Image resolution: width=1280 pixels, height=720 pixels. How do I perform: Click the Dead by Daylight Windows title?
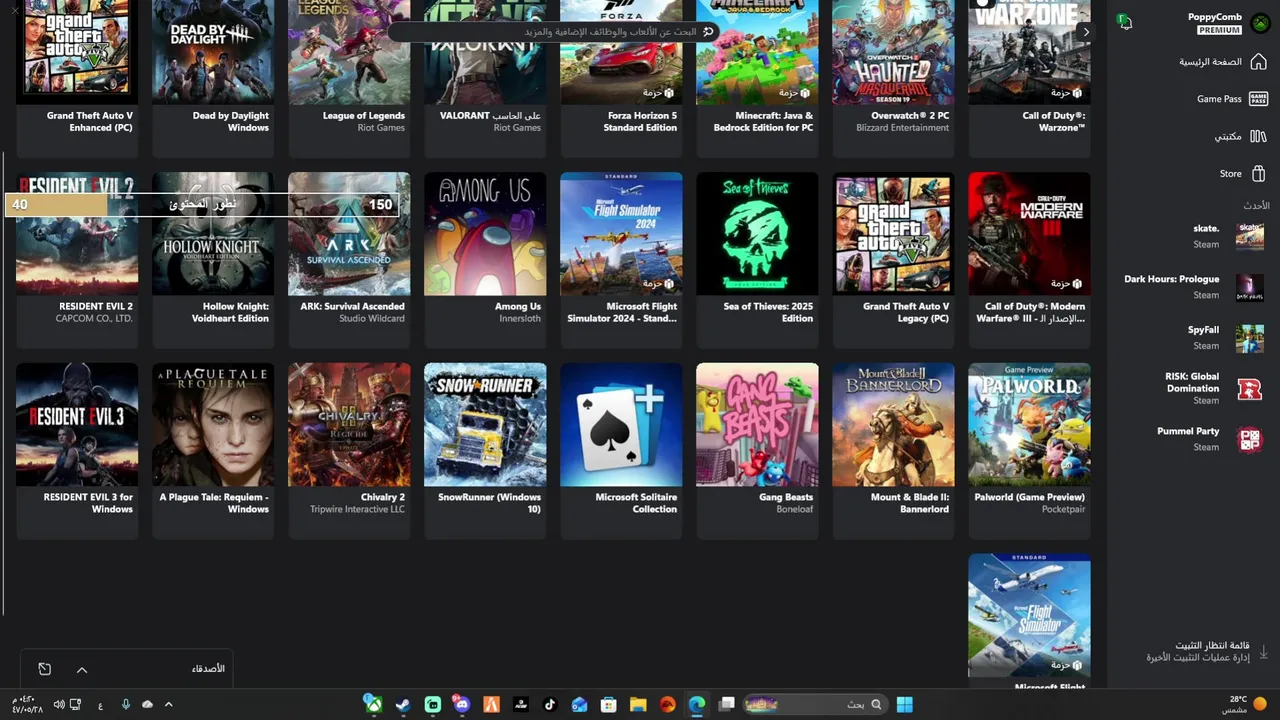230,121
